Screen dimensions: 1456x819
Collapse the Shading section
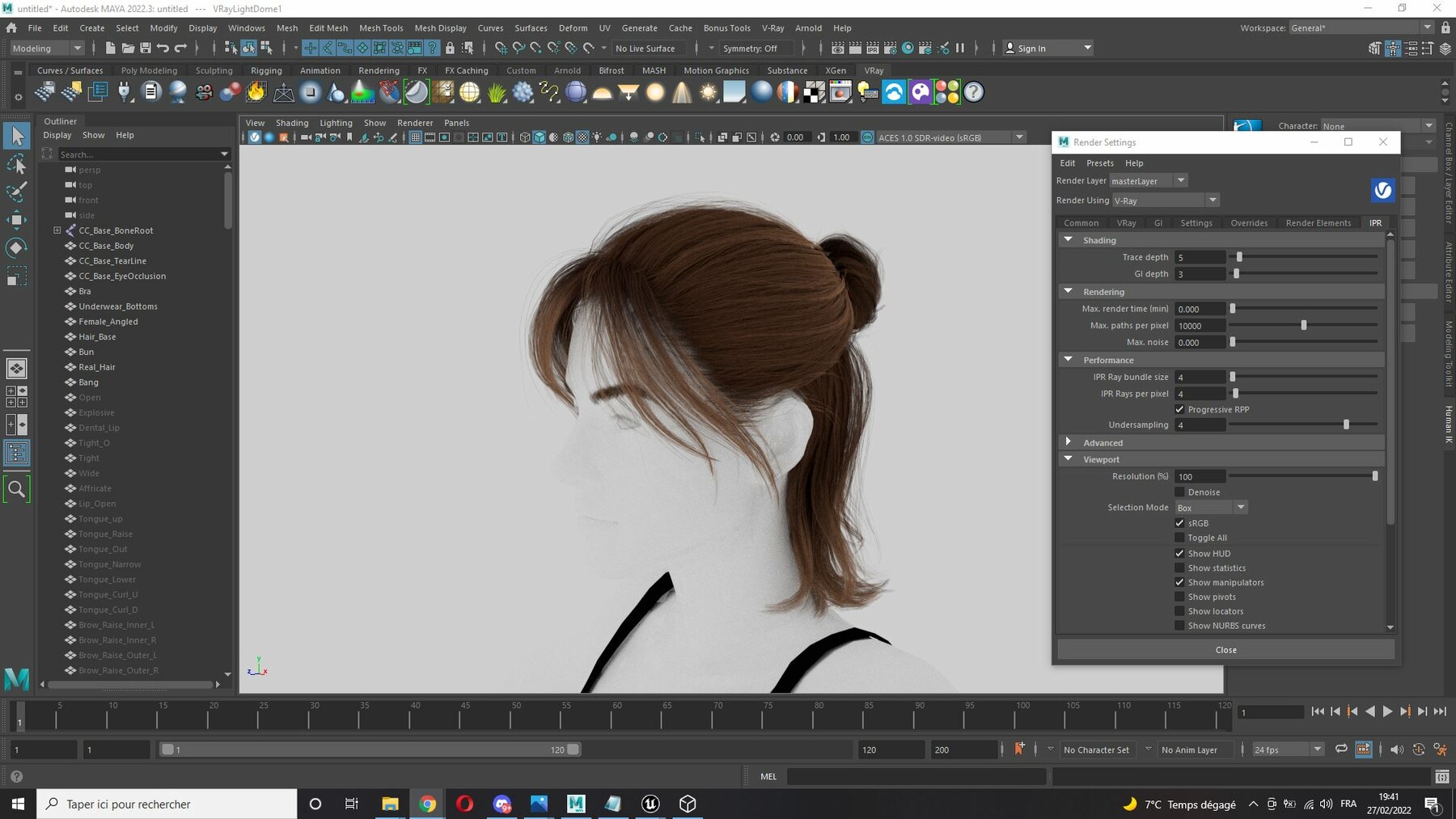tap(1069, 240)
